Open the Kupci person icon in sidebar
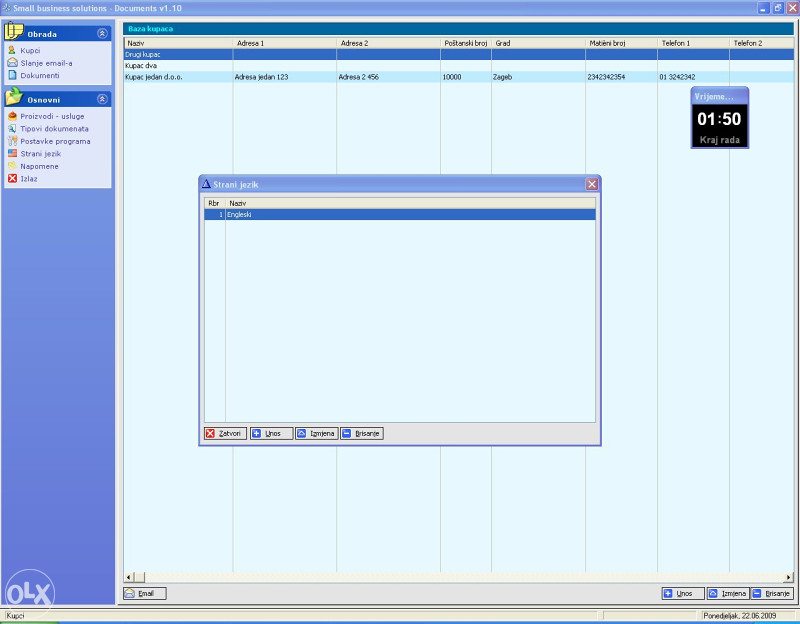 click(x=12, y=50)
